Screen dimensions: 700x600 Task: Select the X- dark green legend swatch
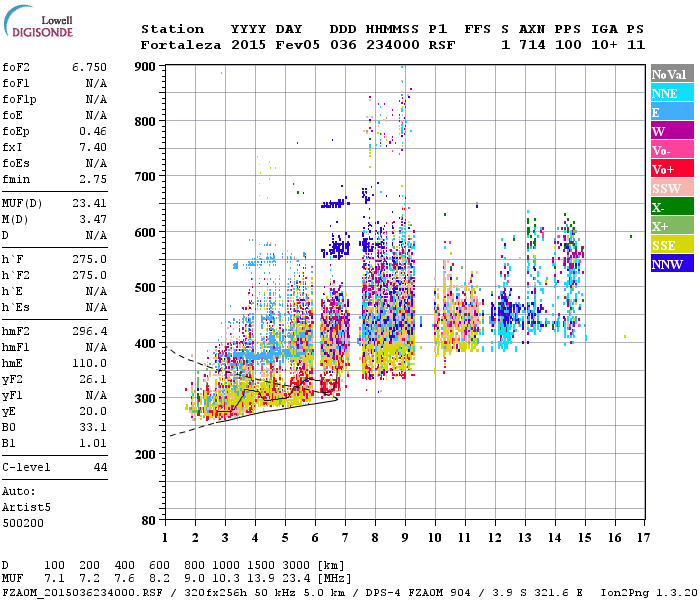[672, 207]
